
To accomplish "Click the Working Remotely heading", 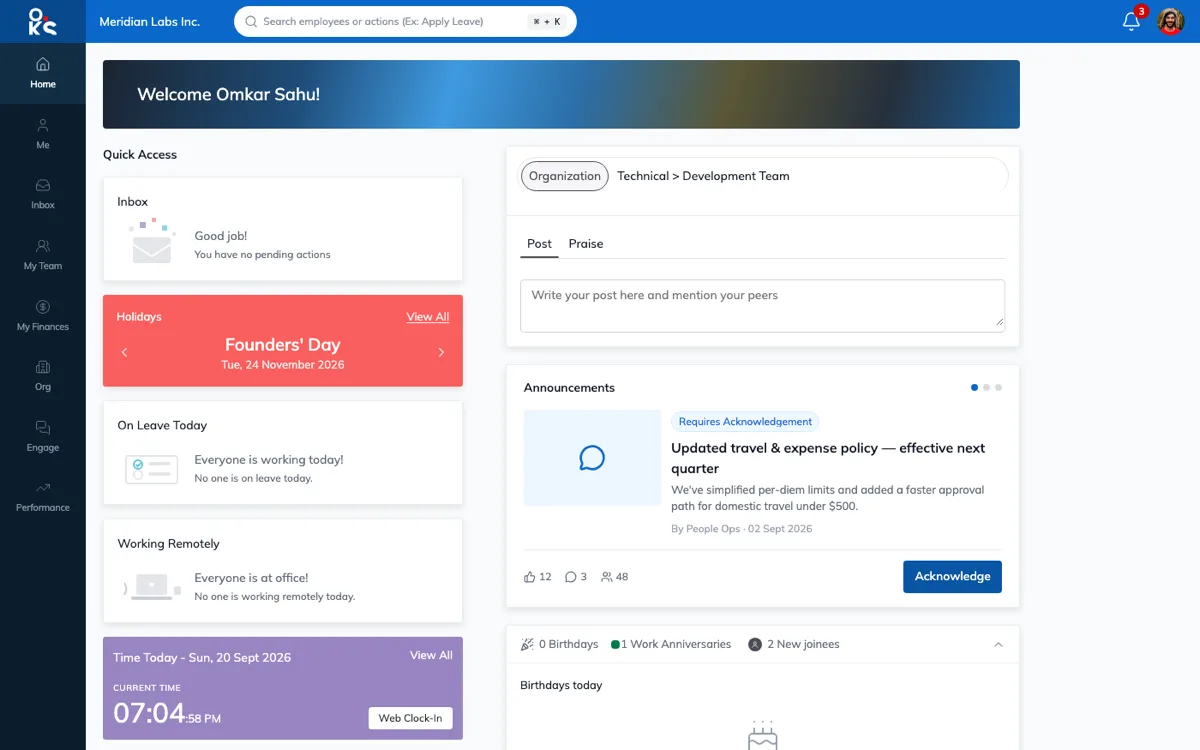I will [x=168, y=544].
